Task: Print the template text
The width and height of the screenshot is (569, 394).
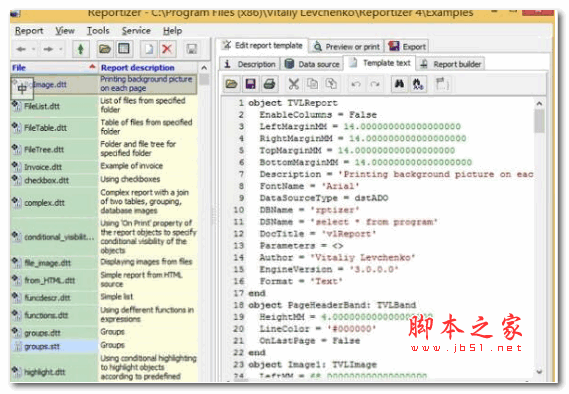Action: 269,84
